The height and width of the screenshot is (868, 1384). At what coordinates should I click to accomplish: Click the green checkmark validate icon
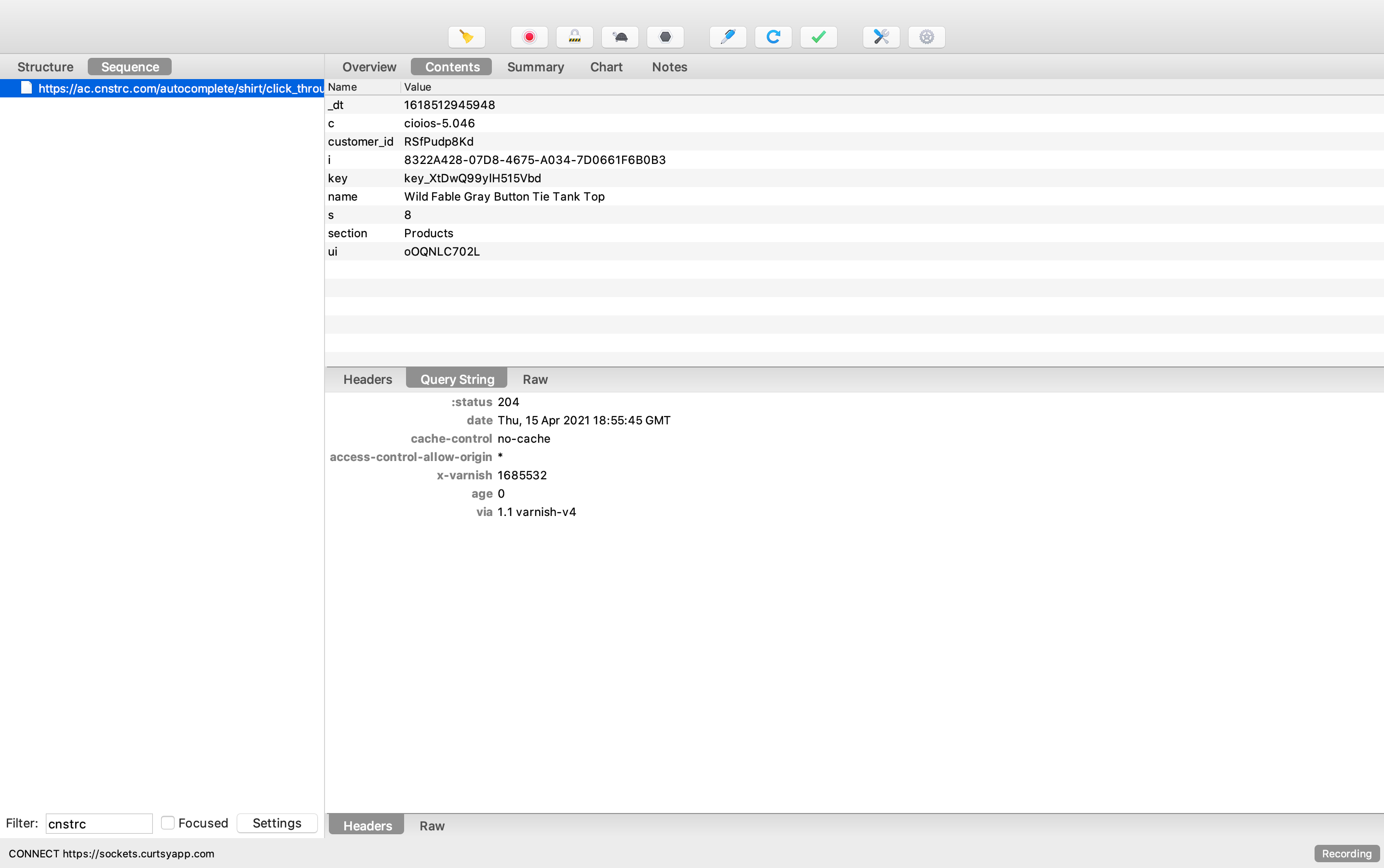coord(818,37)
